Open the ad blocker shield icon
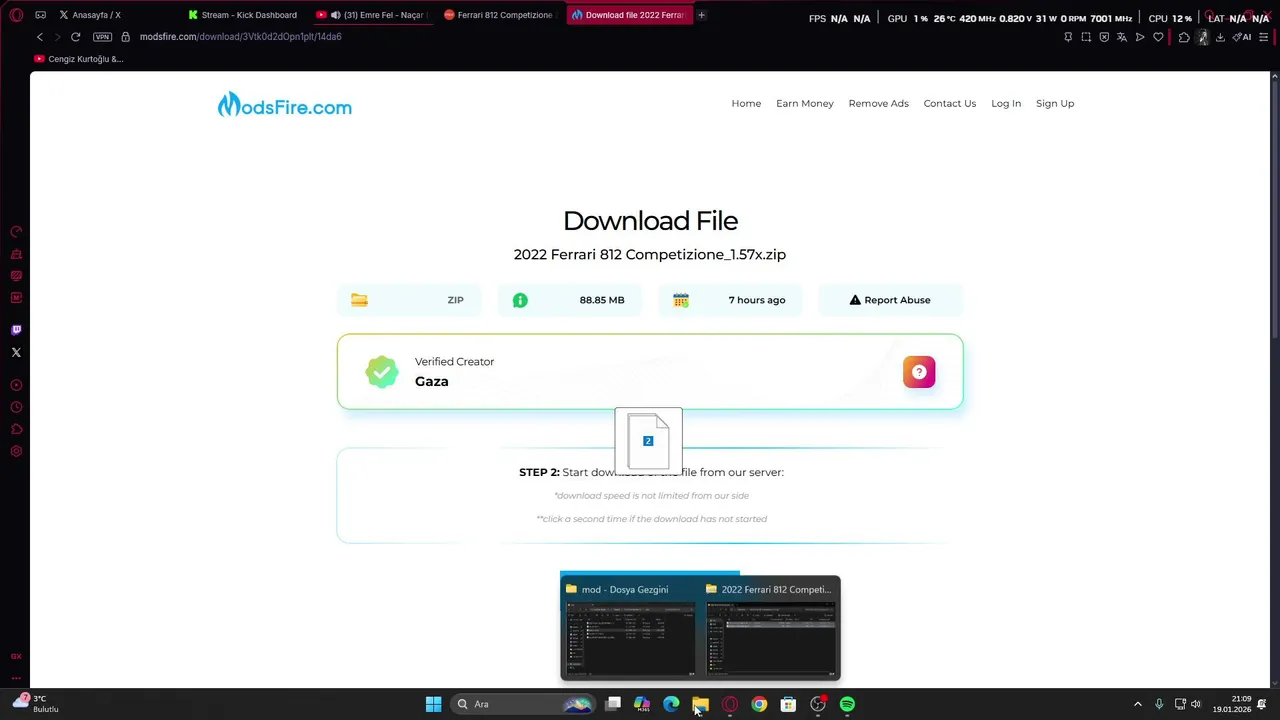Image resolution: width=1280 pixels, height=720 pixels. click(x=1104, y=37)
